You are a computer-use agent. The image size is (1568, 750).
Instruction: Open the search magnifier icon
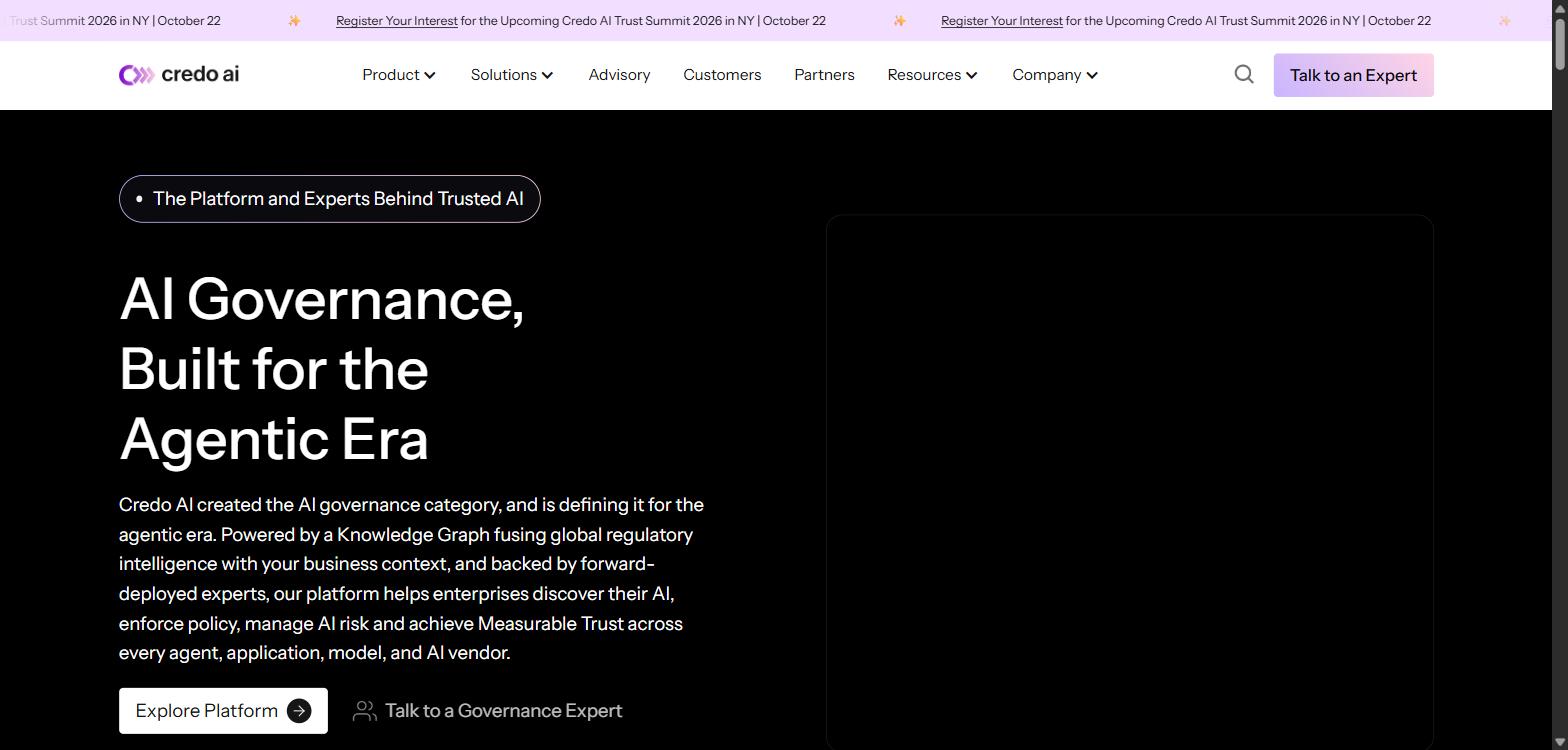pyautogui.click(x=1244, y=75)
